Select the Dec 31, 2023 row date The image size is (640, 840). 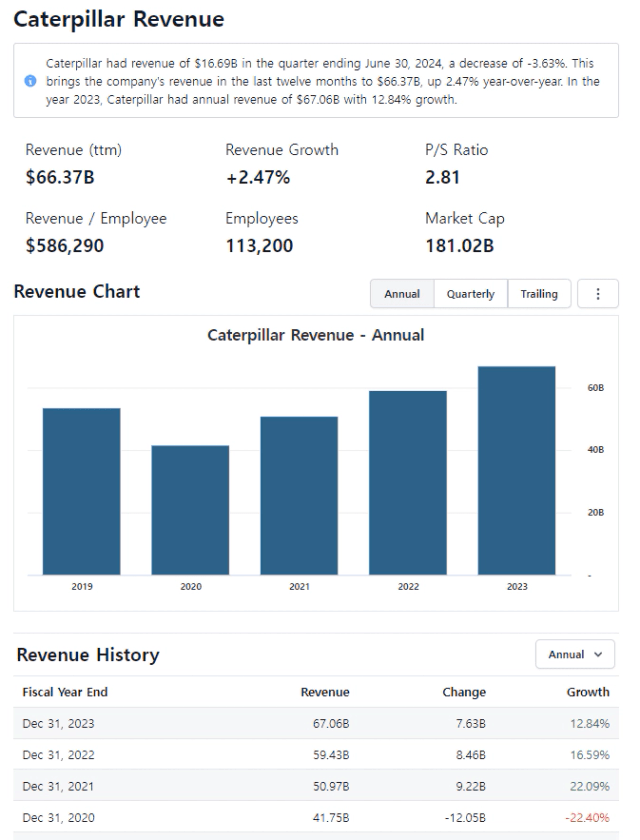tap(58, 723)
